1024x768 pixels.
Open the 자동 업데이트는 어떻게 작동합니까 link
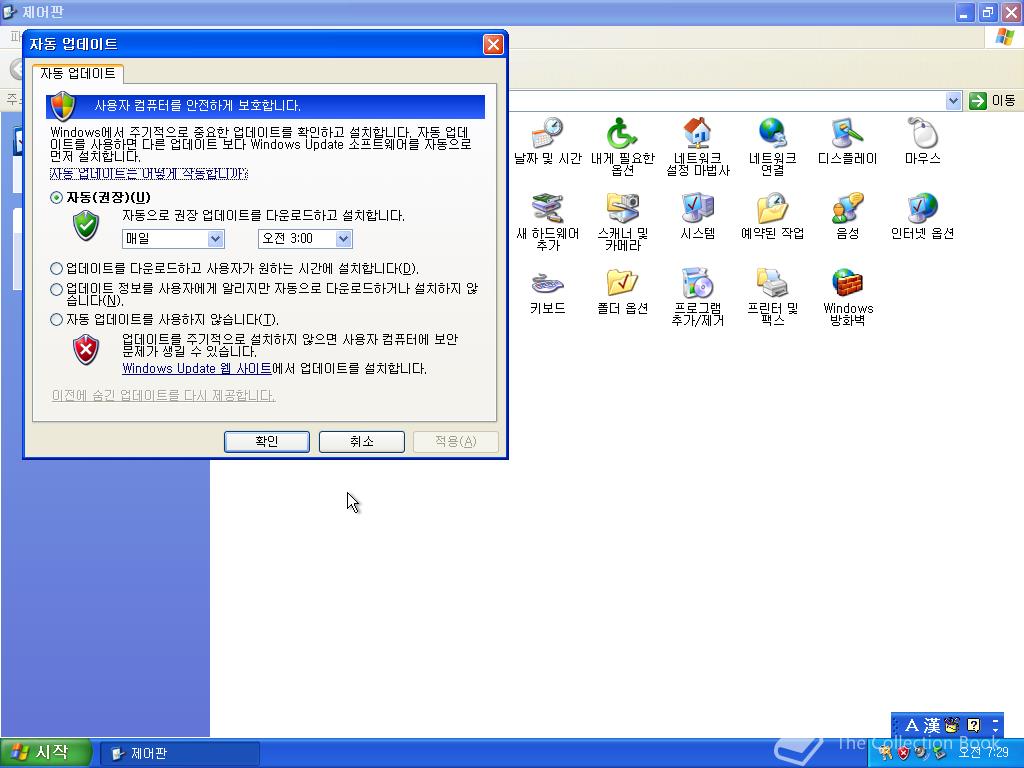(x=149, y=173)
